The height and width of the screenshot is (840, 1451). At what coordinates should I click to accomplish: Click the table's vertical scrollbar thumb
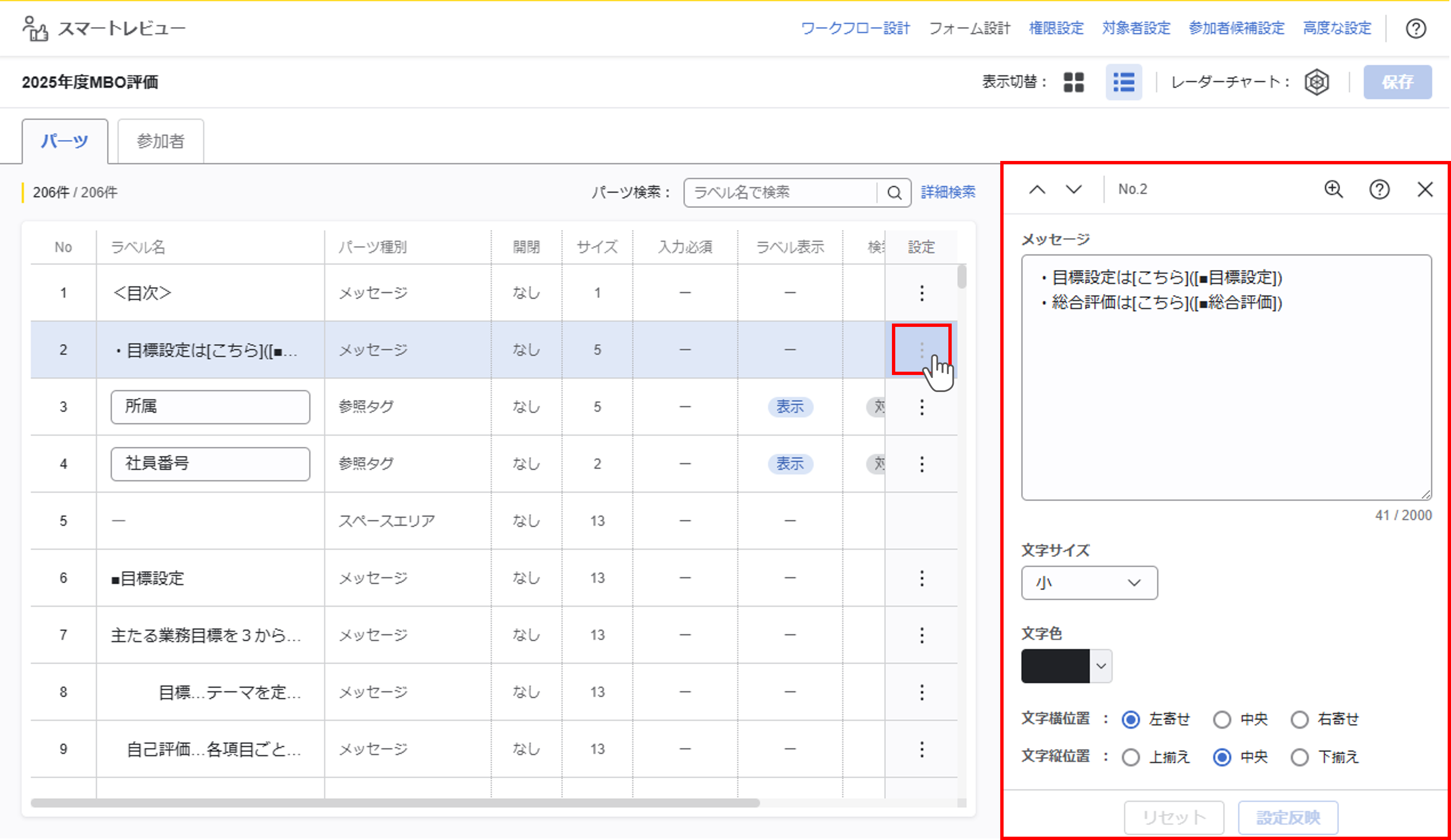coord(962,277)
